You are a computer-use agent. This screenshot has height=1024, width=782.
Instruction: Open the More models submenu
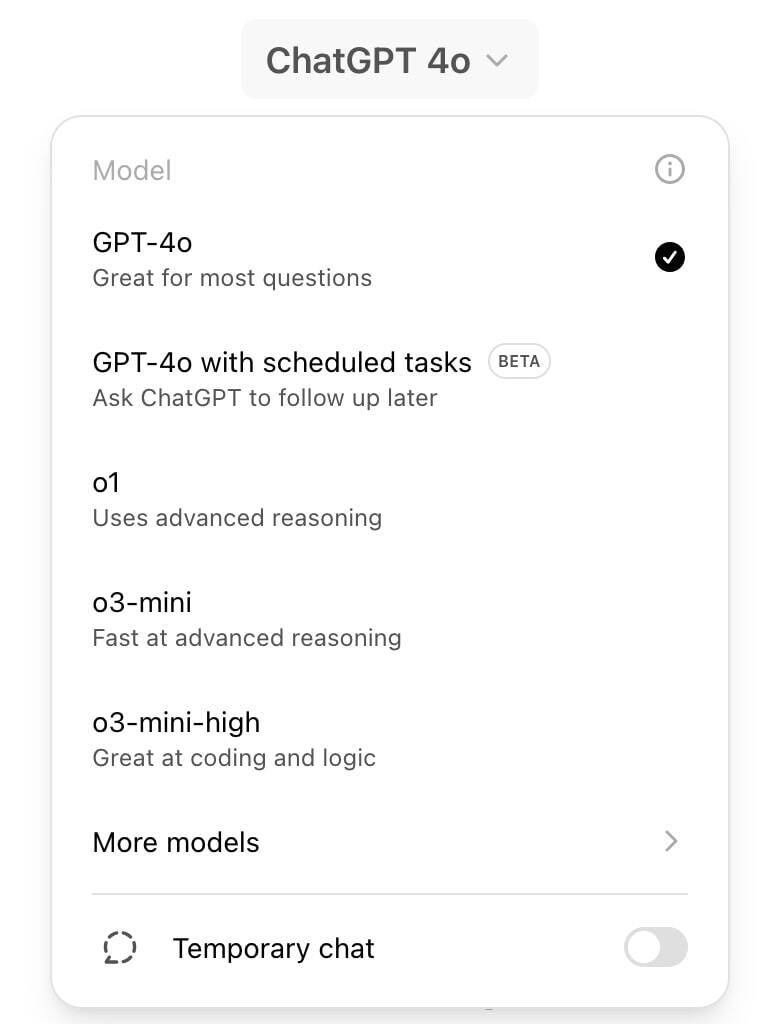tap(176, 843)
